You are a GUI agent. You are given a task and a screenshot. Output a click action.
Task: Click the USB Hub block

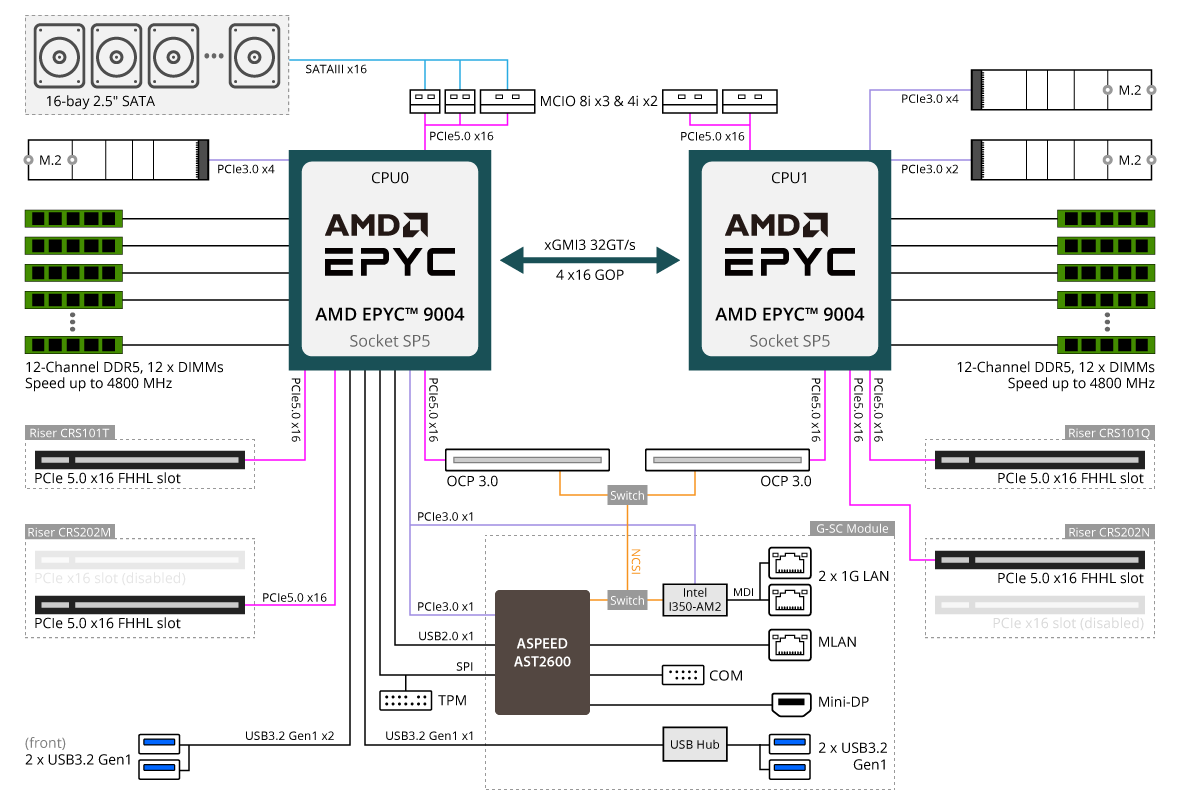[x=695, y=744]
